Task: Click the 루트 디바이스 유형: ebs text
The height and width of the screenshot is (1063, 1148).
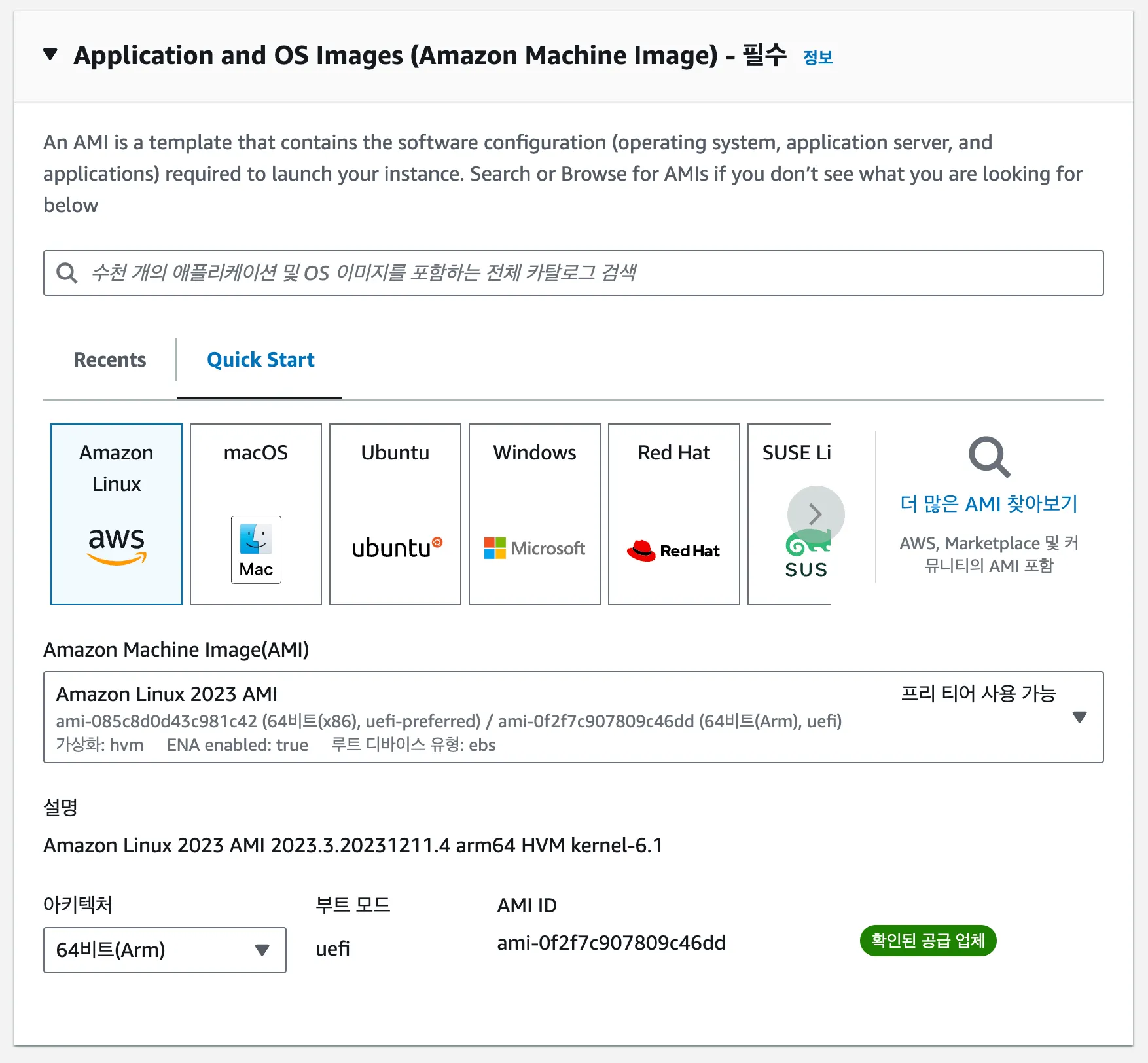Action: click(x=414, y=746)
